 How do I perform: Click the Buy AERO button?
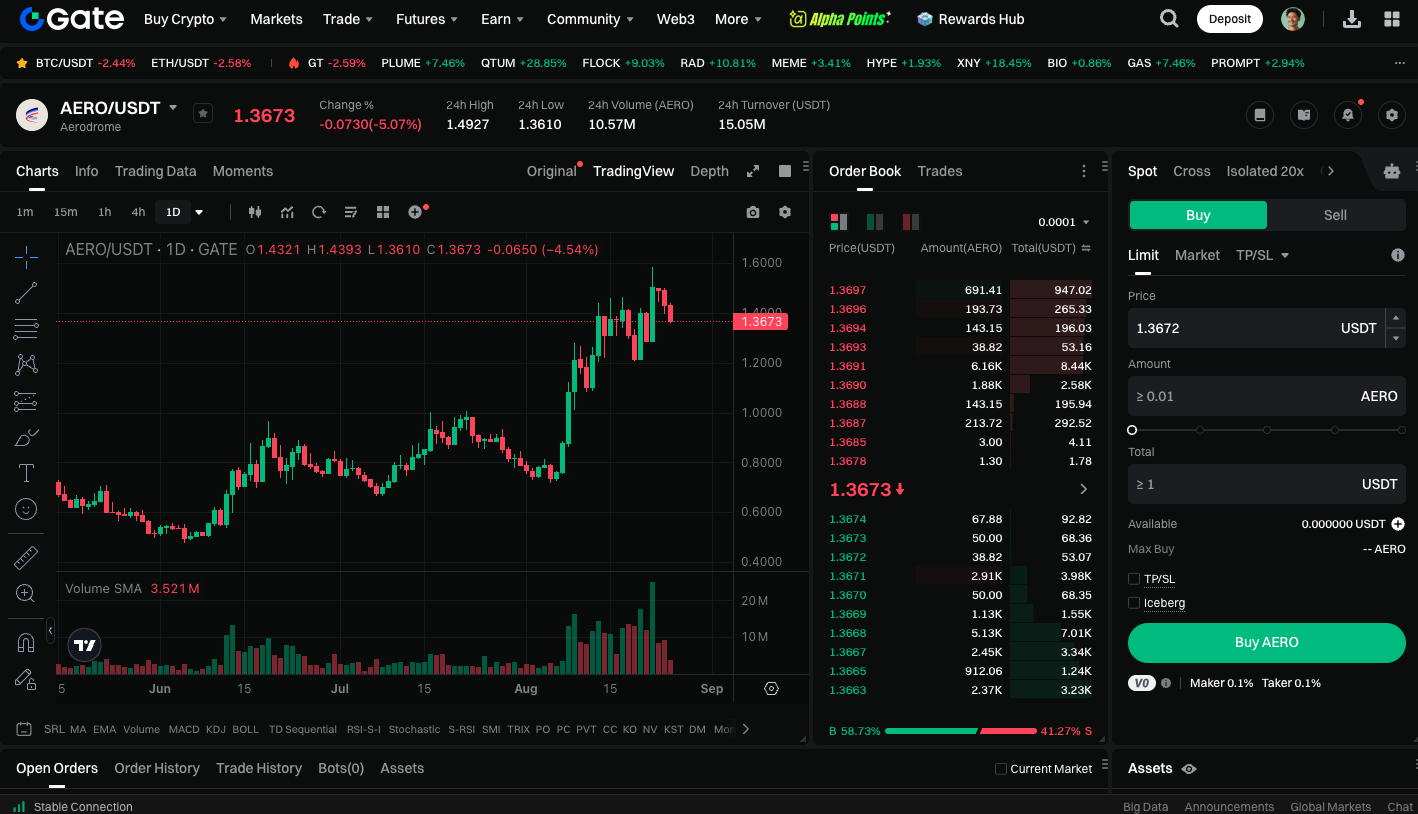point(1266,643)
